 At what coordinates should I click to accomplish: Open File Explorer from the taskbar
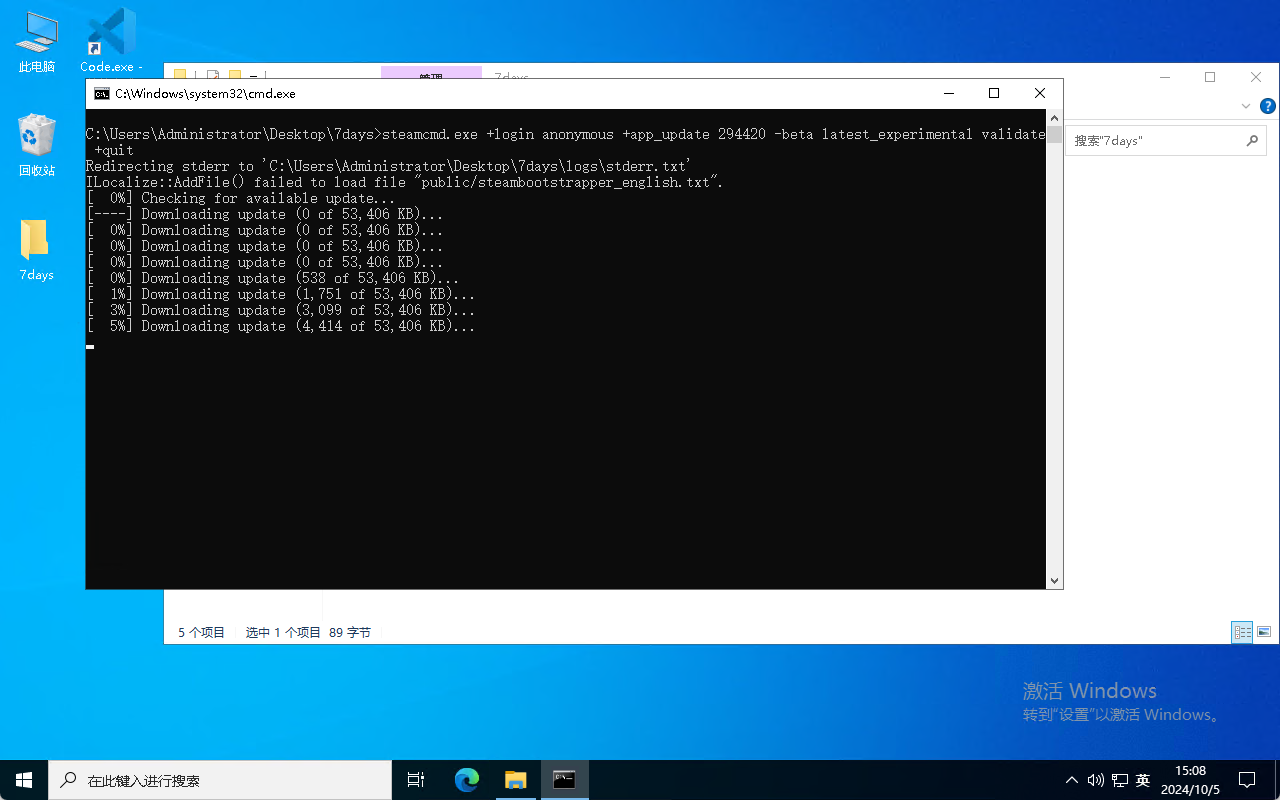point(515,780)
